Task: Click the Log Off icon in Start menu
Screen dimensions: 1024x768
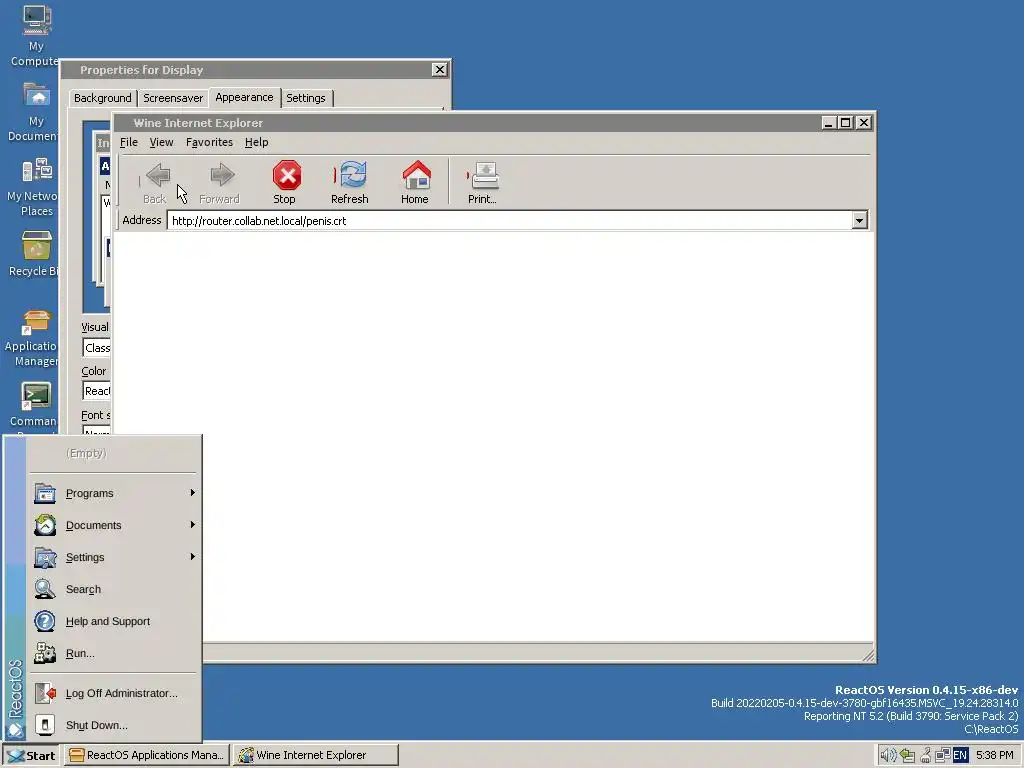Action: 45,693
